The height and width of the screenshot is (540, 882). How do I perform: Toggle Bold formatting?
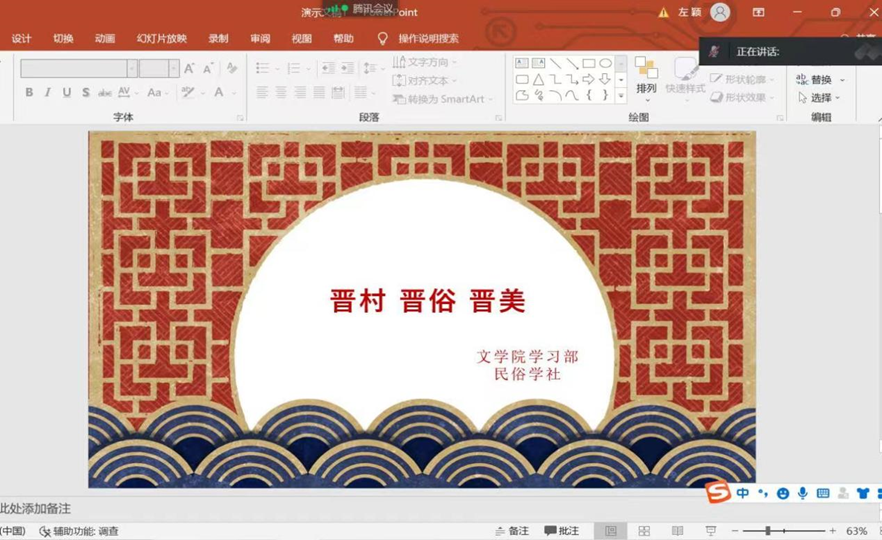pyautogui.click(x=29, y=93)
